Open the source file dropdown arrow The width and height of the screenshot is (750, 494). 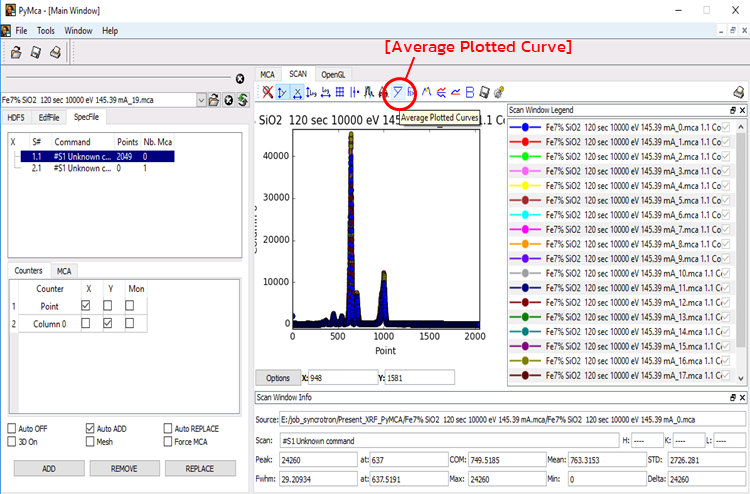click(201, 100)
